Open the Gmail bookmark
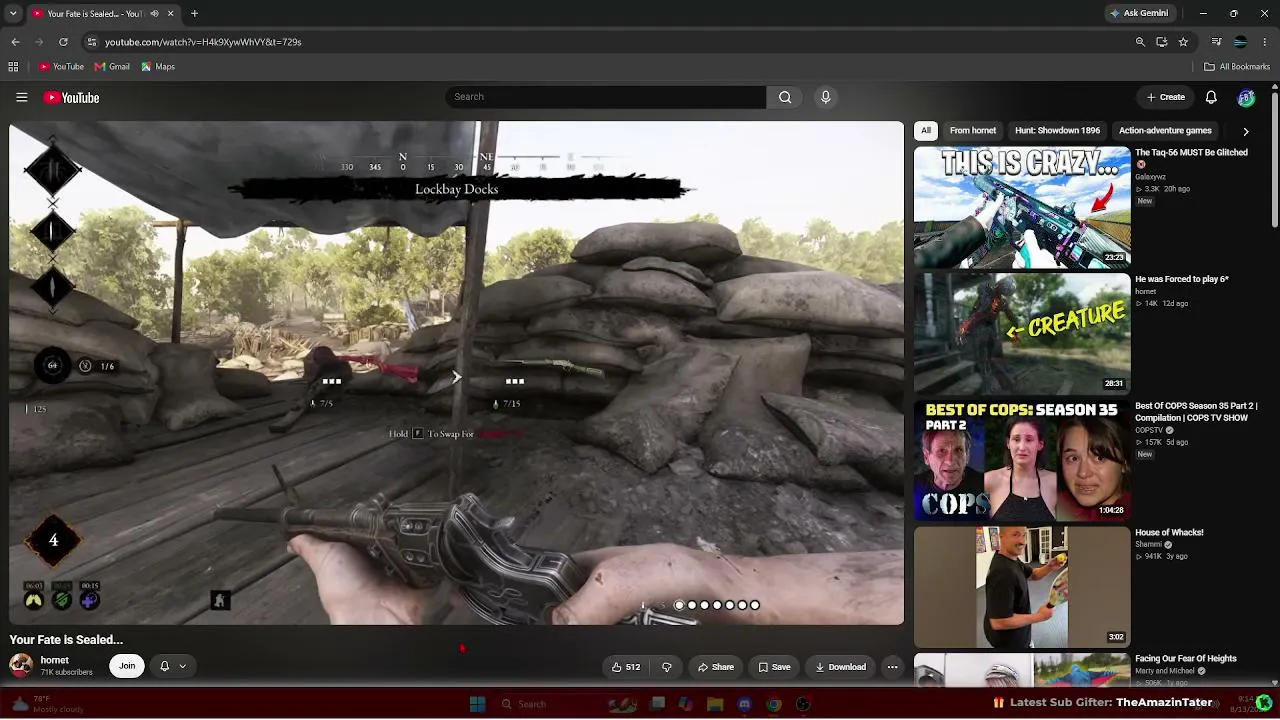Image resolution: width=1280 pixels, height=720 pixels. [x=112, y=67]
